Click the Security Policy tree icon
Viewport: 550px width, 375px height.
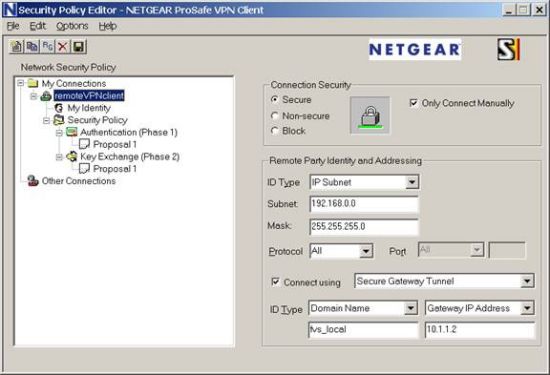coord(59,120)
